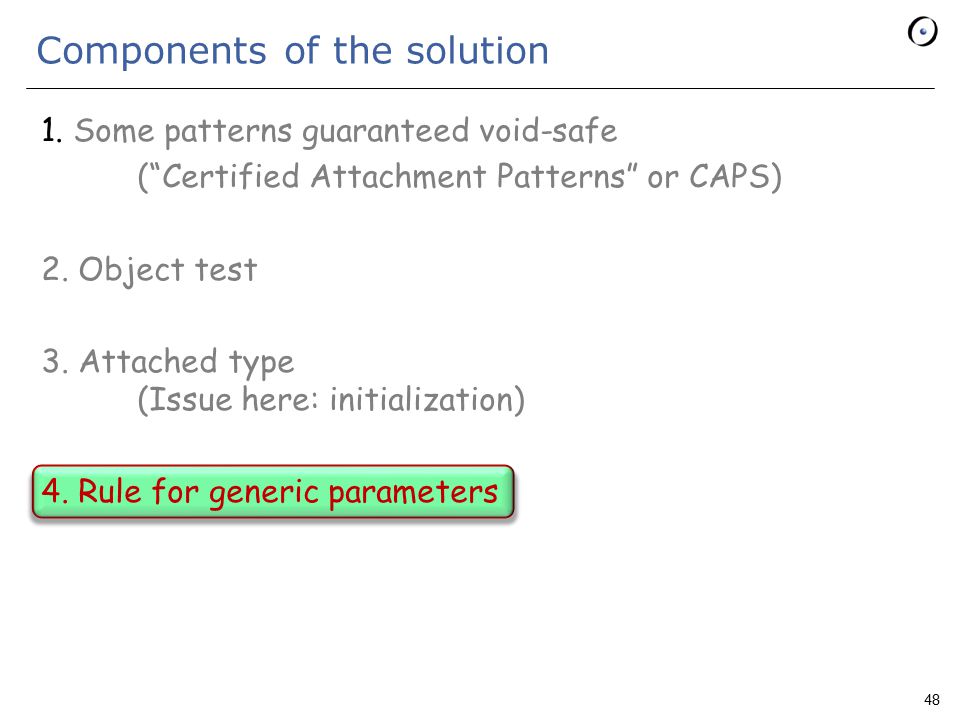Screen dimensions: 960x720
Task: Click the Certified Attachment Patterns text
Action: (392, 176)
